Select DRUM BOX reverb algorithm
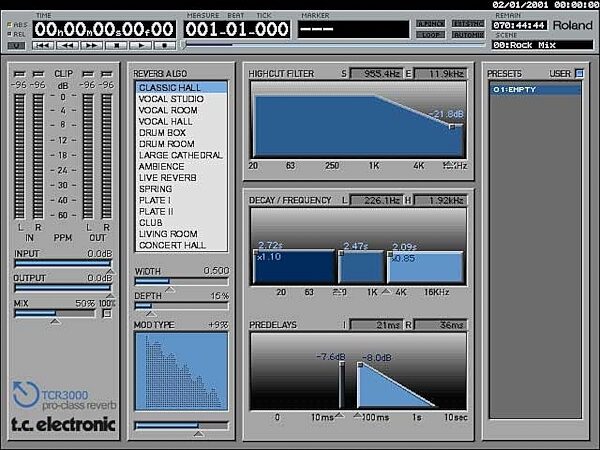Screen dimensions: 600x450 (181, 132)
